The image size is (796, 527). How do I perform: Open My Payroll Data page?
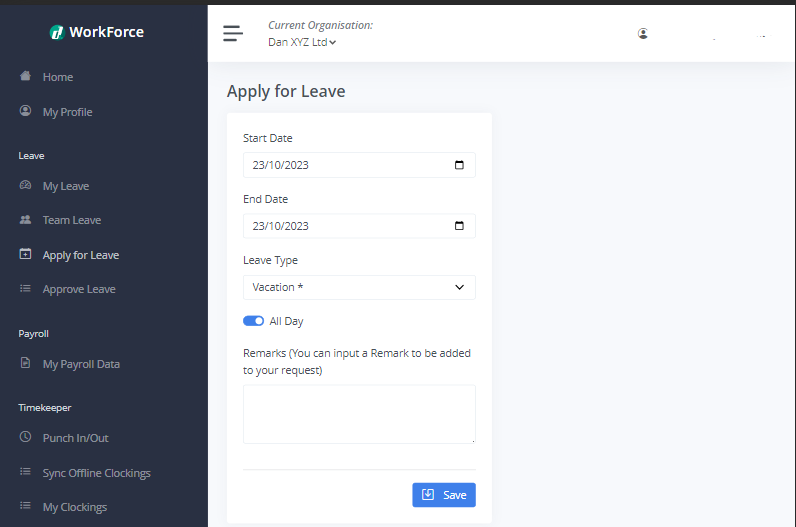click(x=81, y=364)
